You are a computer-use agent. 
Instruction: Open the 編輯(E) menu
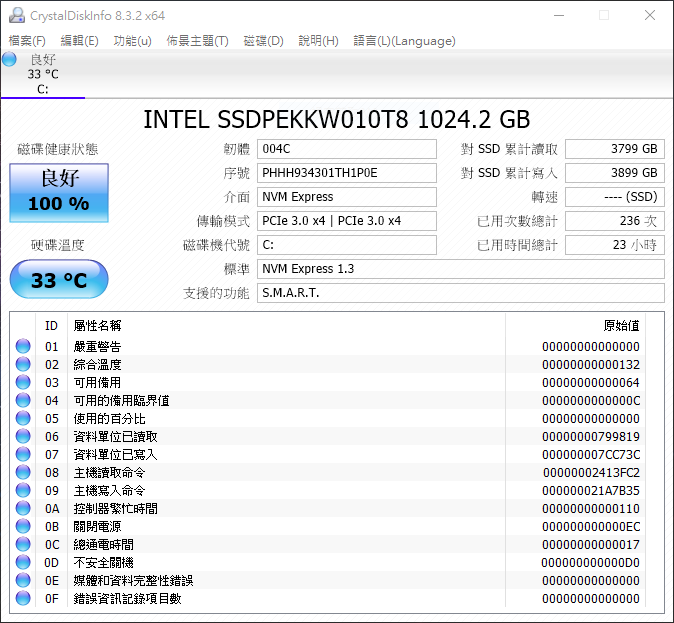tap(80, 41)
